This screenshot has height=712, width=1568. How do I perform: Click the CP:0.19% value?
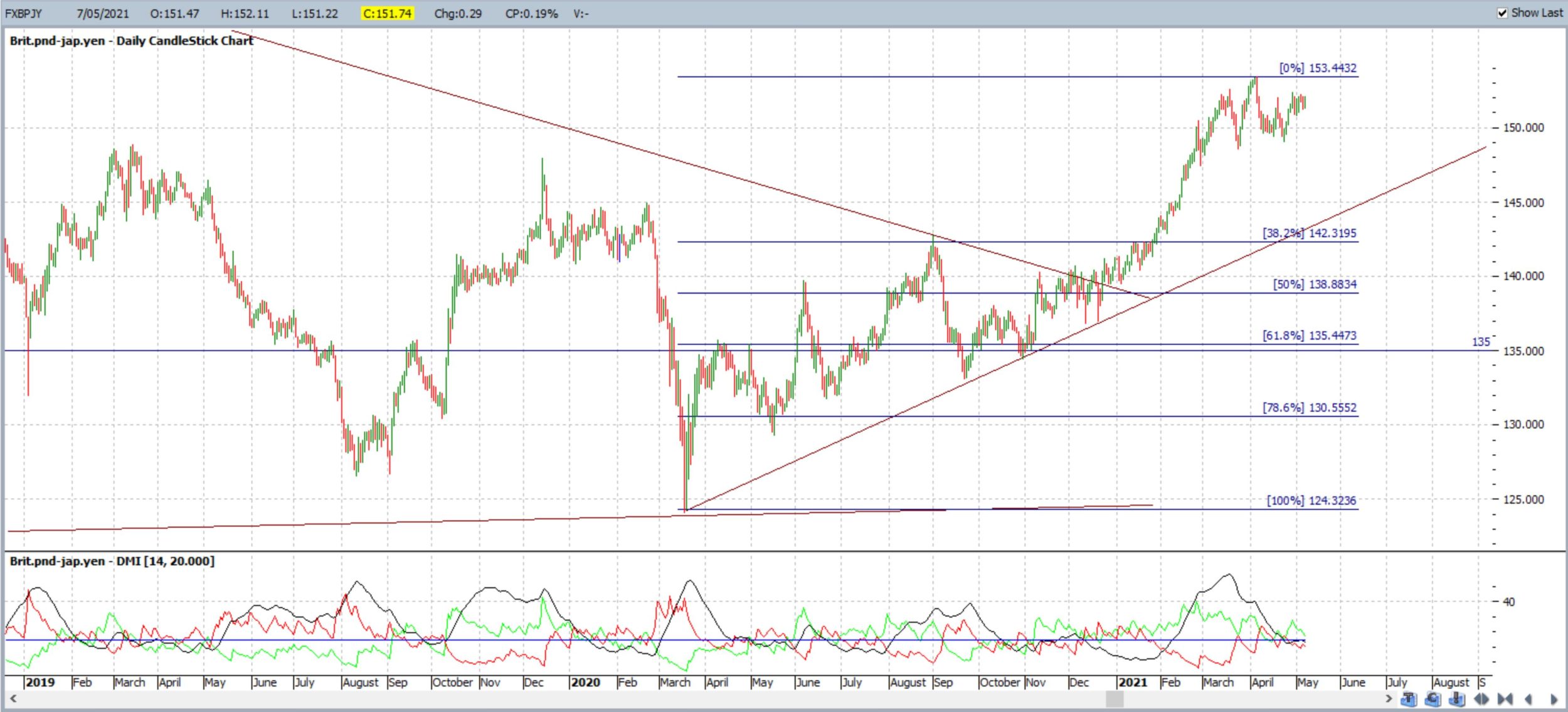[x=531, y=13]
